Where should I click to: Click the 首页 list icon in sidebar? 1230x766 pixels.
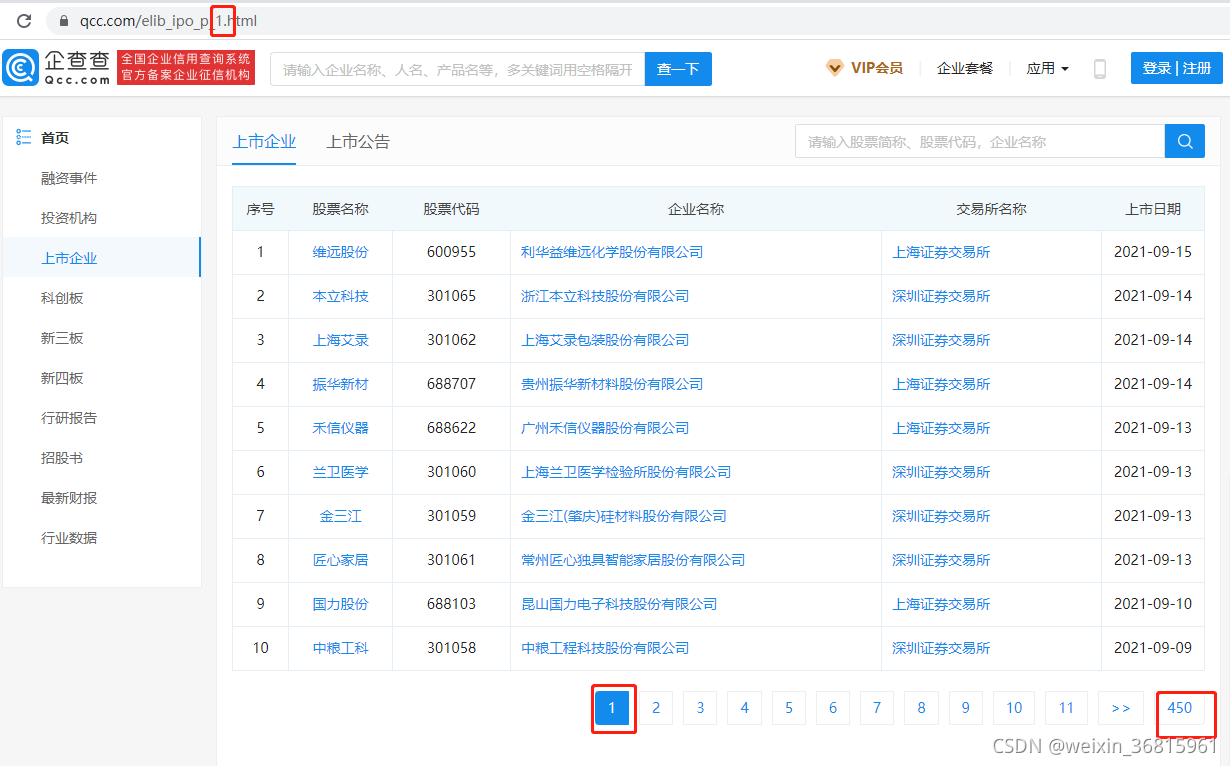pyautogui.click(x=24, y=138)
